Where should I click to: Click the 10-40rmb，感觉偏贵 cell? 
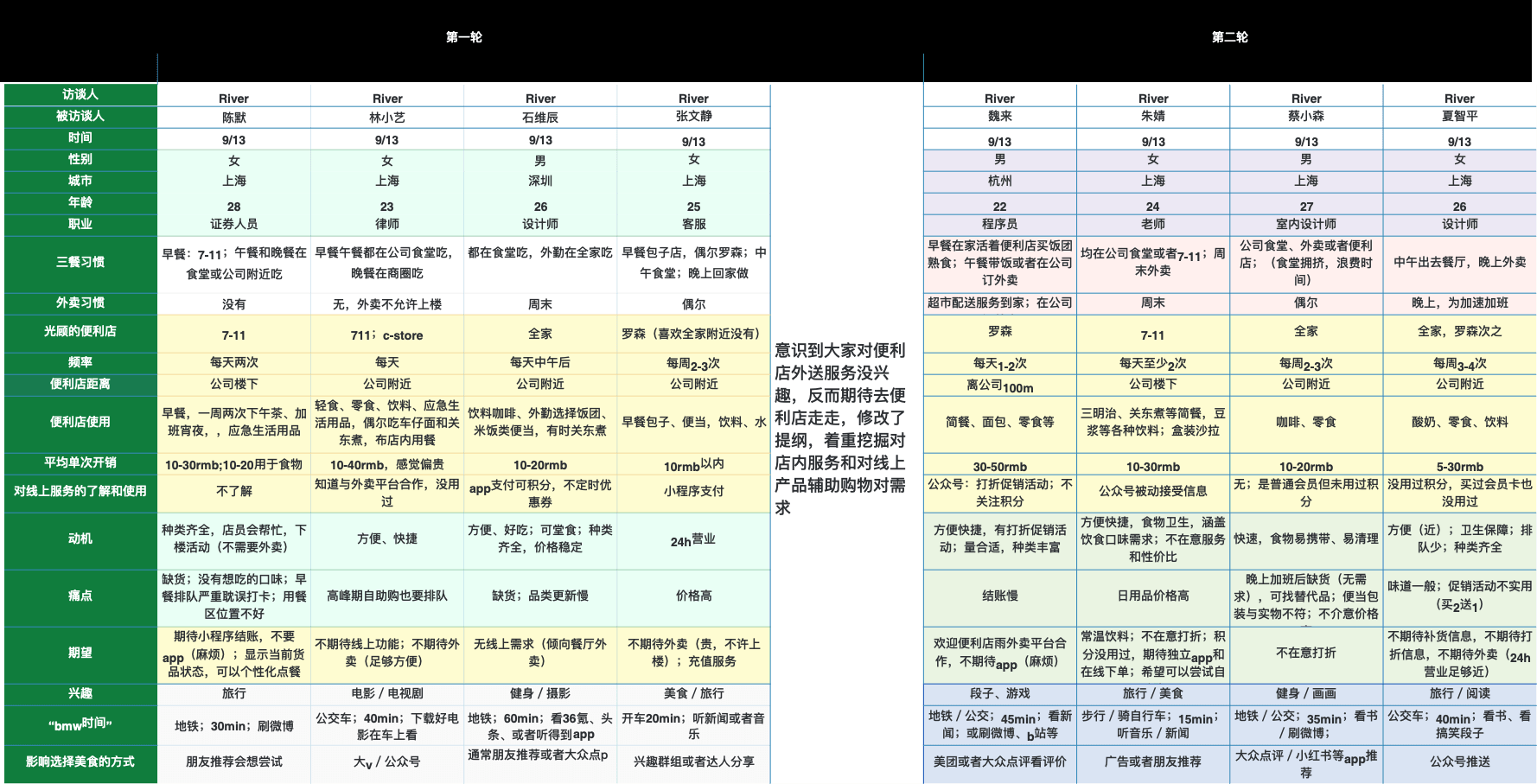click(387, 464)
